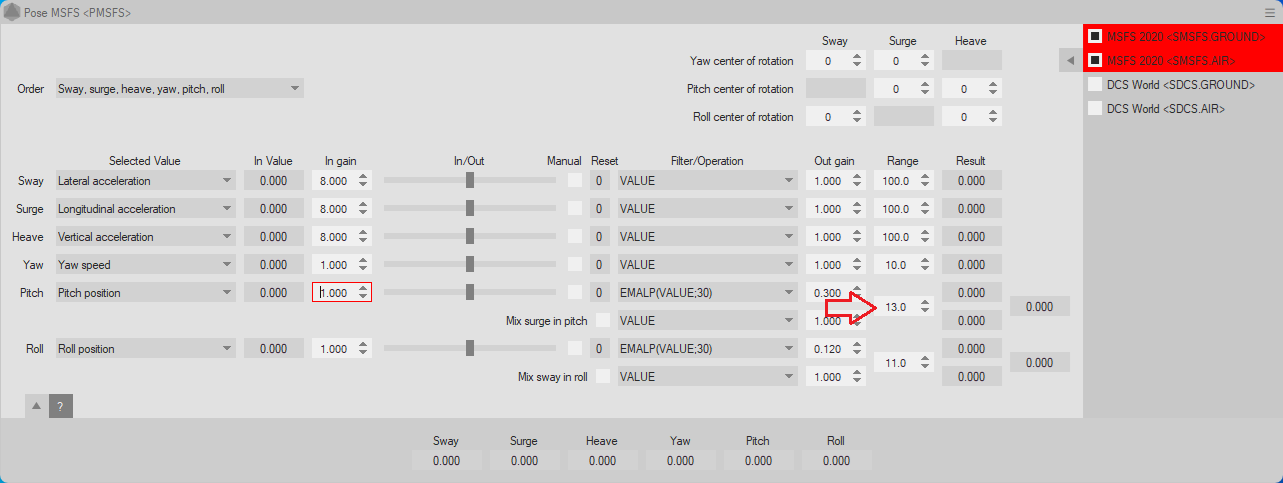Click the Pose MSFS app logo icon

[12, 12]
